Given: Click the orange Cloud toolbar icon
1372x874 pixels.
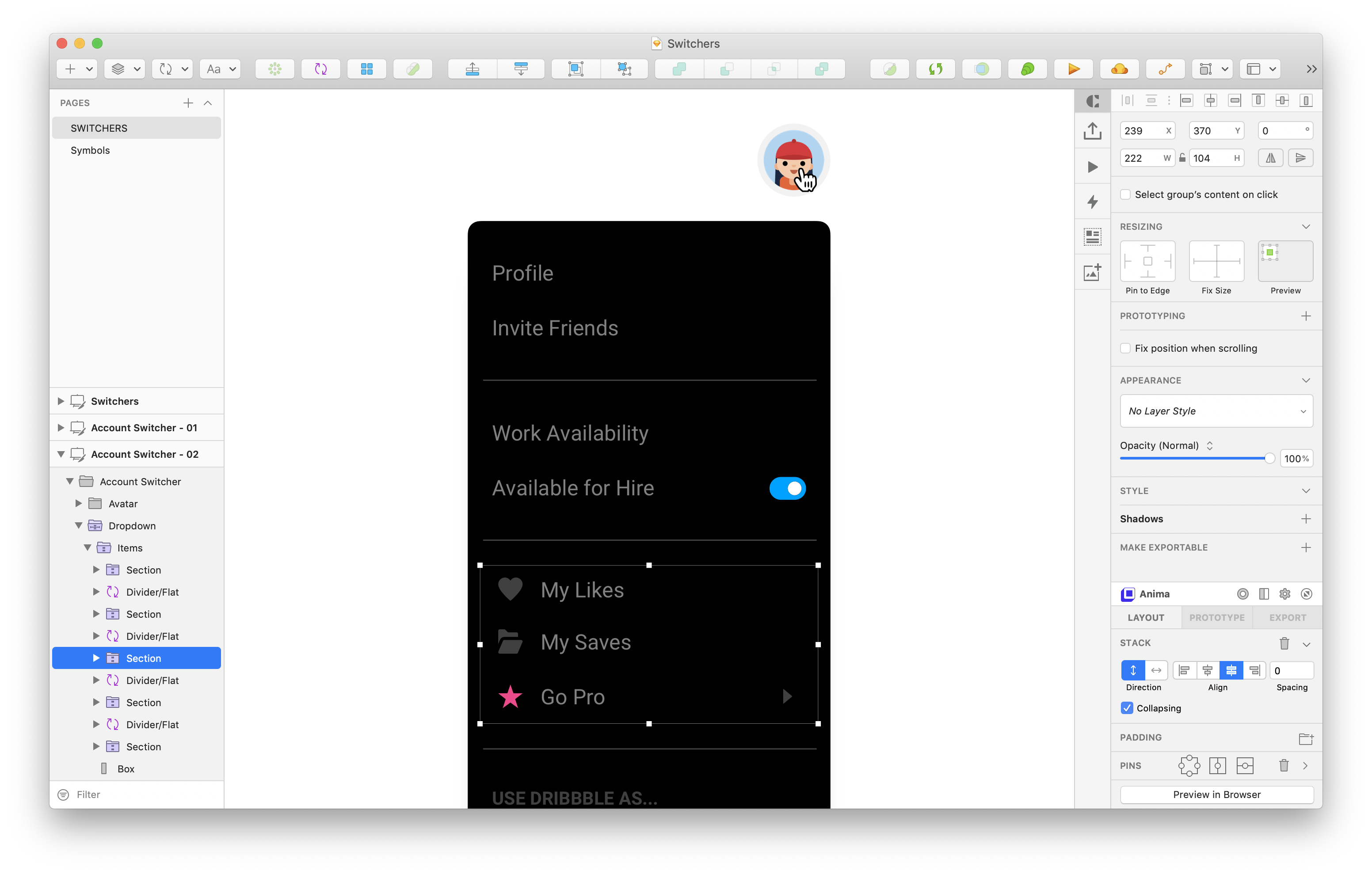Looking at the screenshot, I should point(1119,69).
